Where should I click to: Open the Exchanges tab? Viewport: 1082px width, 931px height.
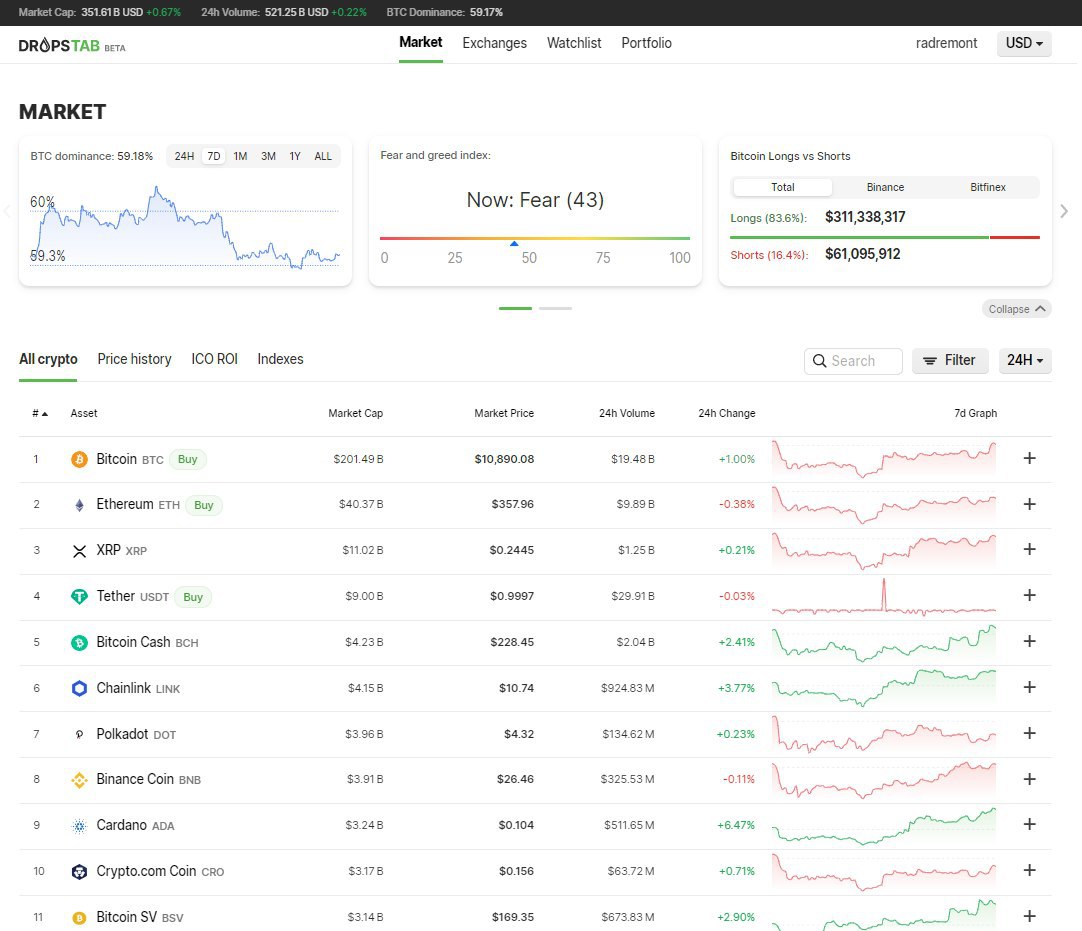pos(494,43)
